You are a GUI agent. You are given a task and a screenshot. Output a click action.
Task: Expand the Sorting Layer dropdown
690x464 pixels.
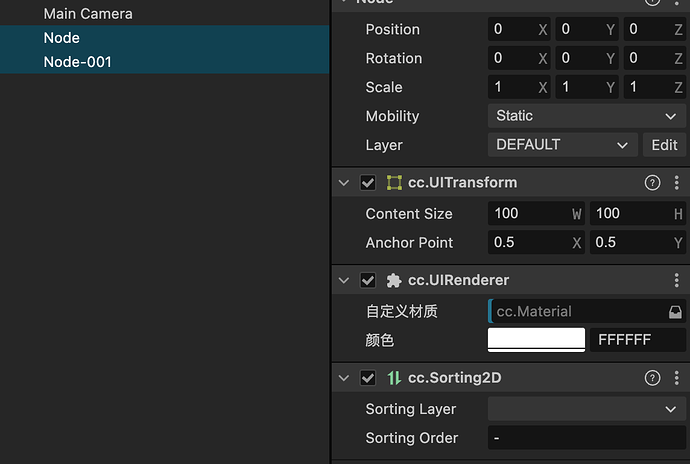(x=587, y=409)
